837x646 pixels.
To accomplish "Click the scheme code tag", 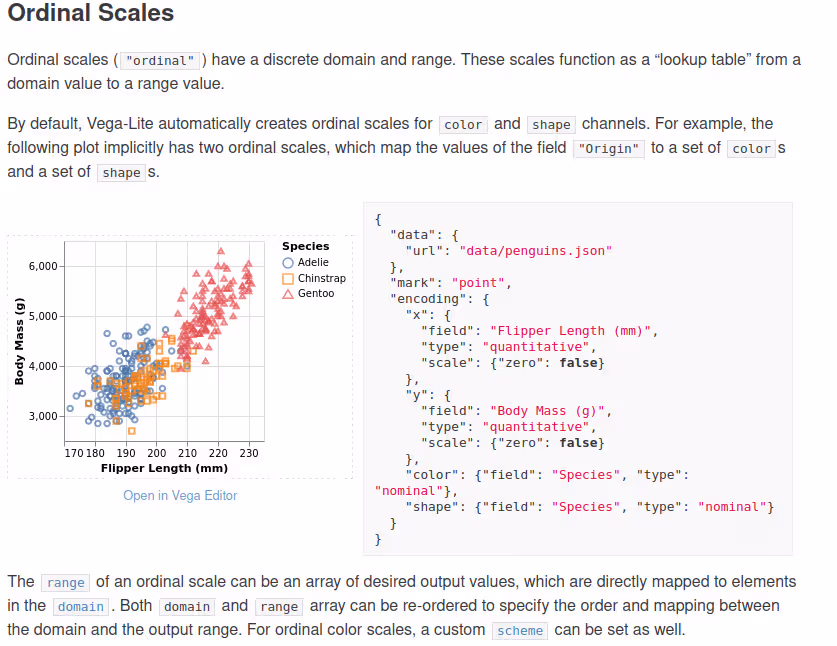I will pyautogui.click(x=520, y=631).
